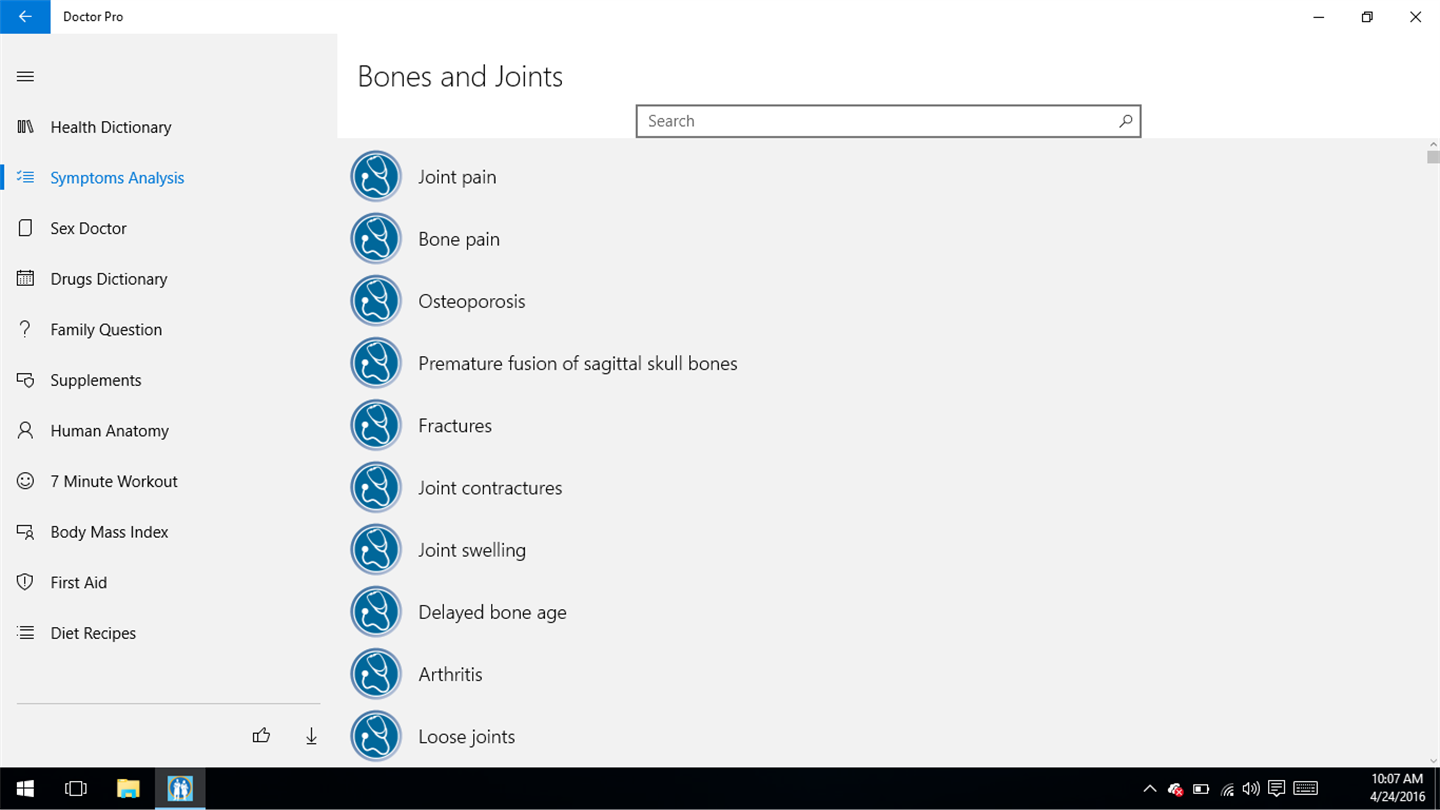Click the First Aid shield icon
1440x810 pixels.
26,582
